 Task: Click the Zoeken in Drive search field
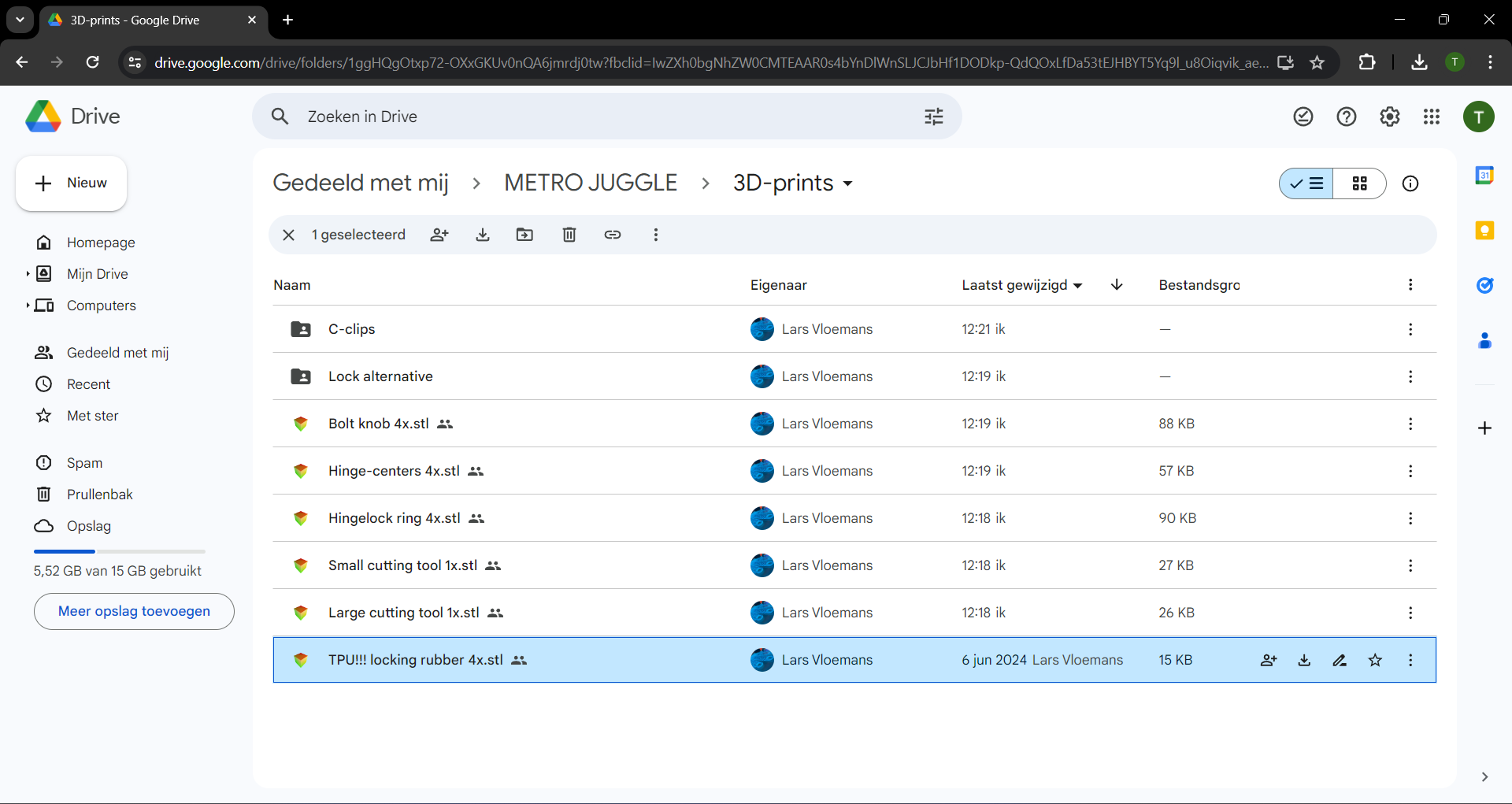point(606,117)
